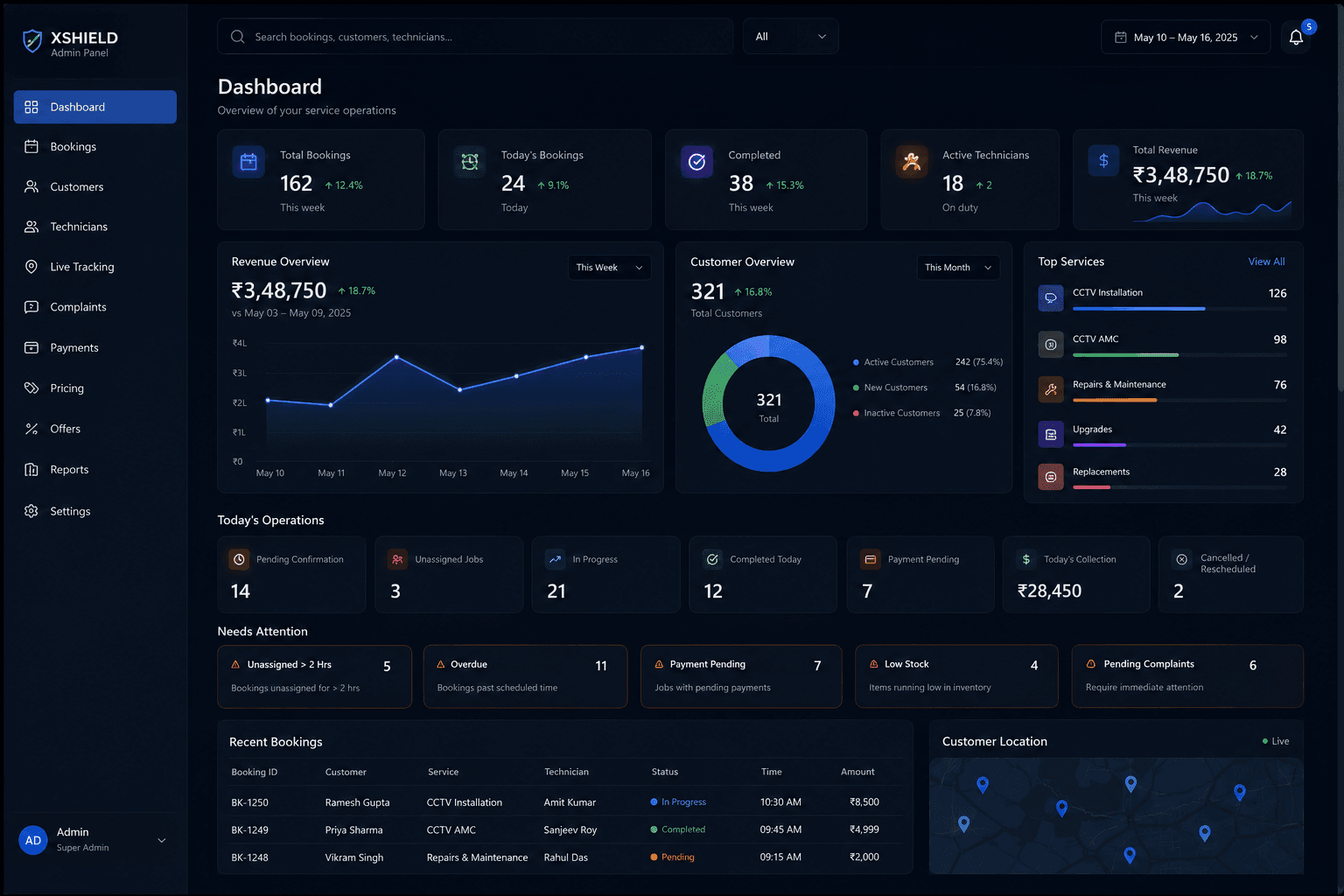
Task: Click the Total Bookings calendar icon
Action: click(x=248, y=163)
